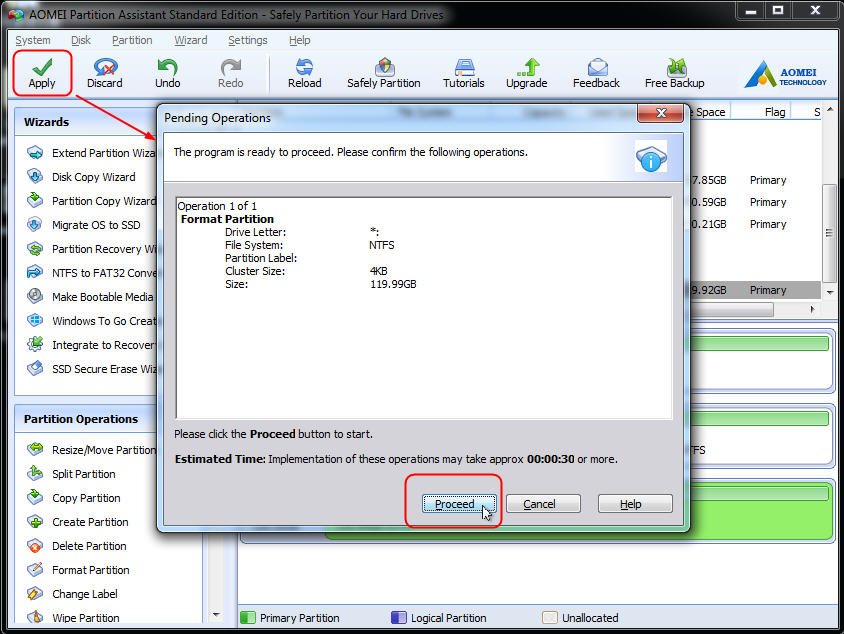Screen dimensions: 844x634
Task: Click the Upgrade toolbar icon
Action: (526, 67)
